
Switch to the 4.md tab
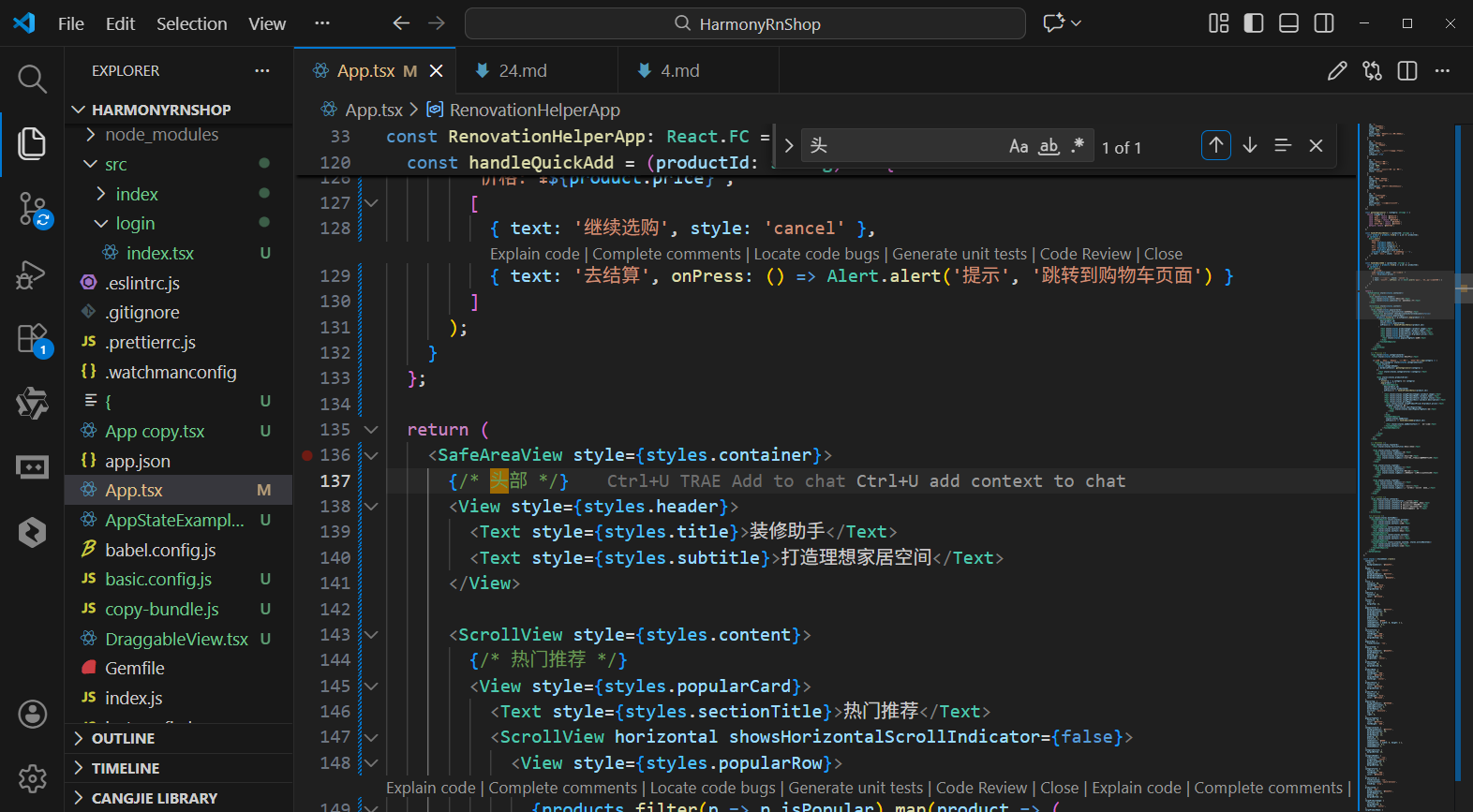click(x=698, y=71)
